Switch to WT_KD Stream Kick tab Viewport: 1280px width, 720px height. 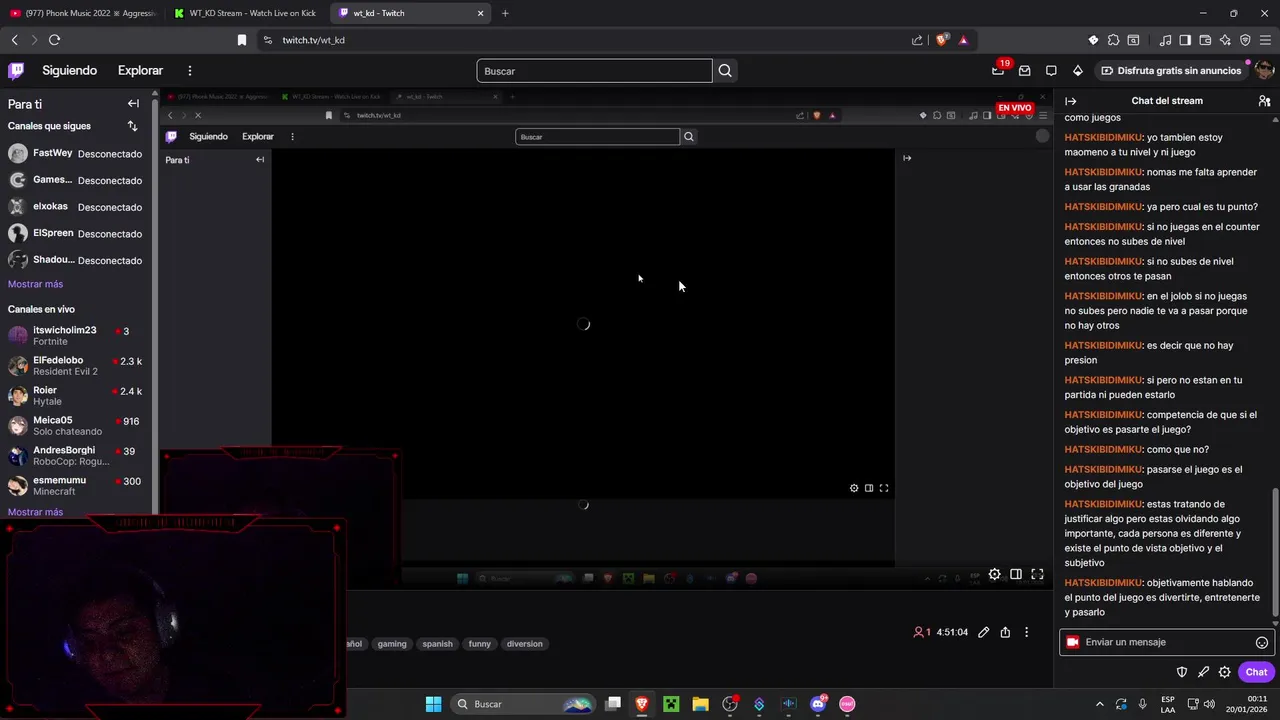pyautogui.click(x=245, y=13)
